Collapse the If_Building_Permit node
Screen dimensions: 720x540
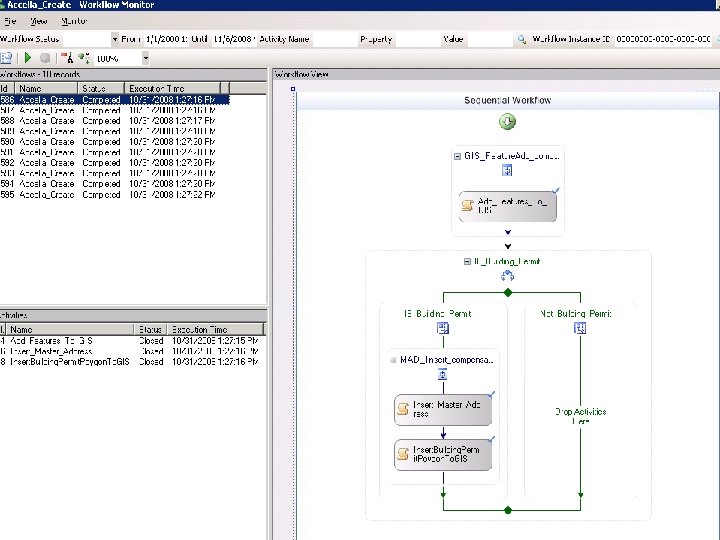tap(468, 262)
